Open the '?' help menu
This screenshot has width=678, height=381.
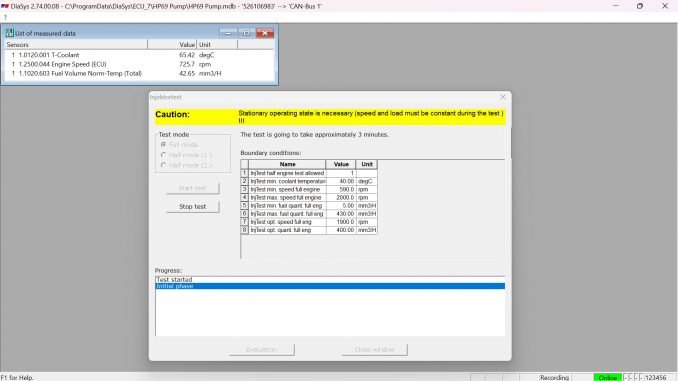point(5,17)
